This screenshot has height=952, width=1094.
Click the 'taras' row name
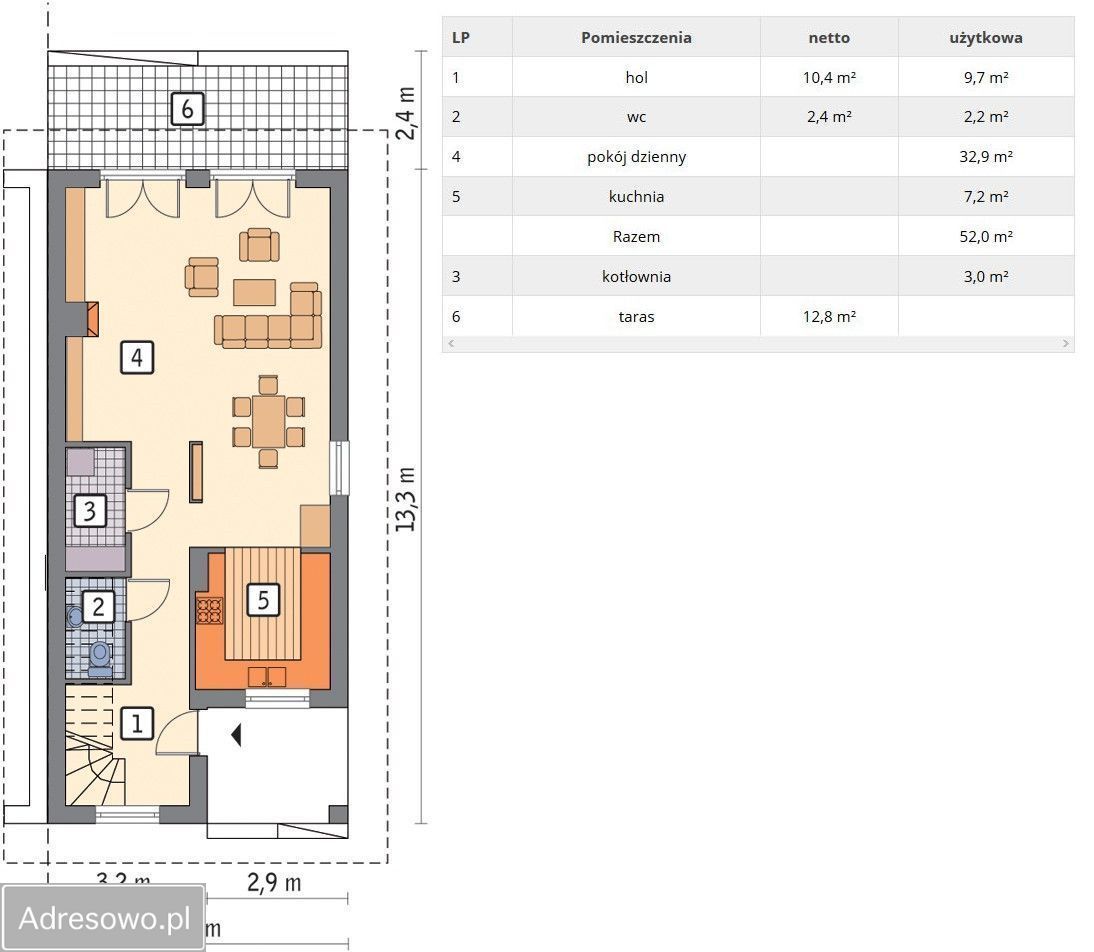pyautogui.click(x=636, y=317)
